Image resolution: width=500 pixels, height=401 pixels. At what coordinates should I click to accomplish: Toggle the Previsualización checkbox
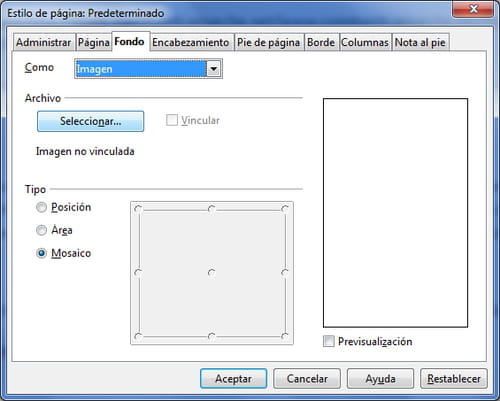pos(329,341)
